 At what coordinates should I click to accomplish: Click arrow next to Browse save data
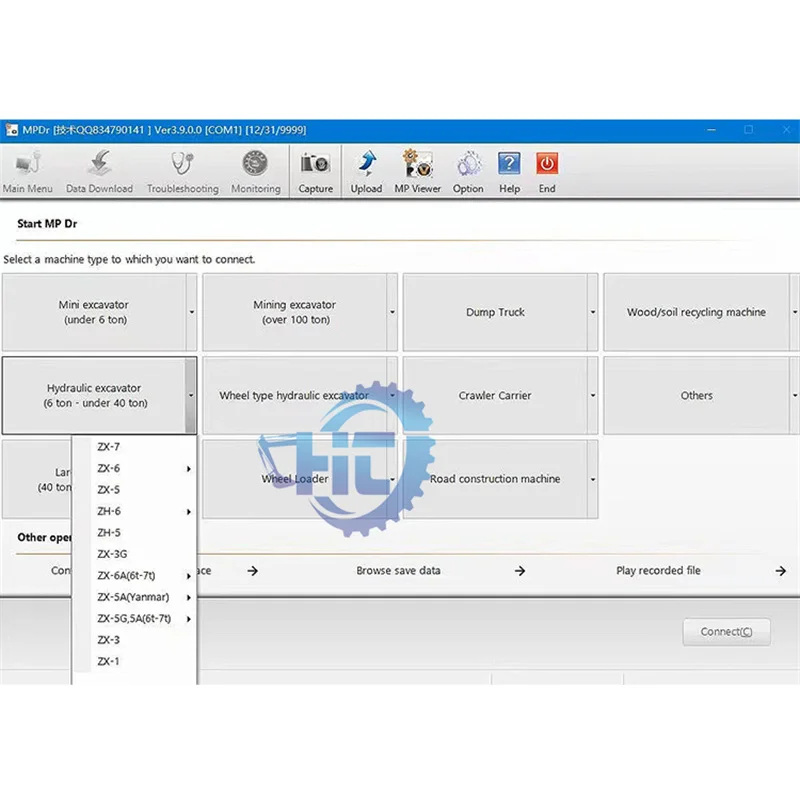(520, 571)
